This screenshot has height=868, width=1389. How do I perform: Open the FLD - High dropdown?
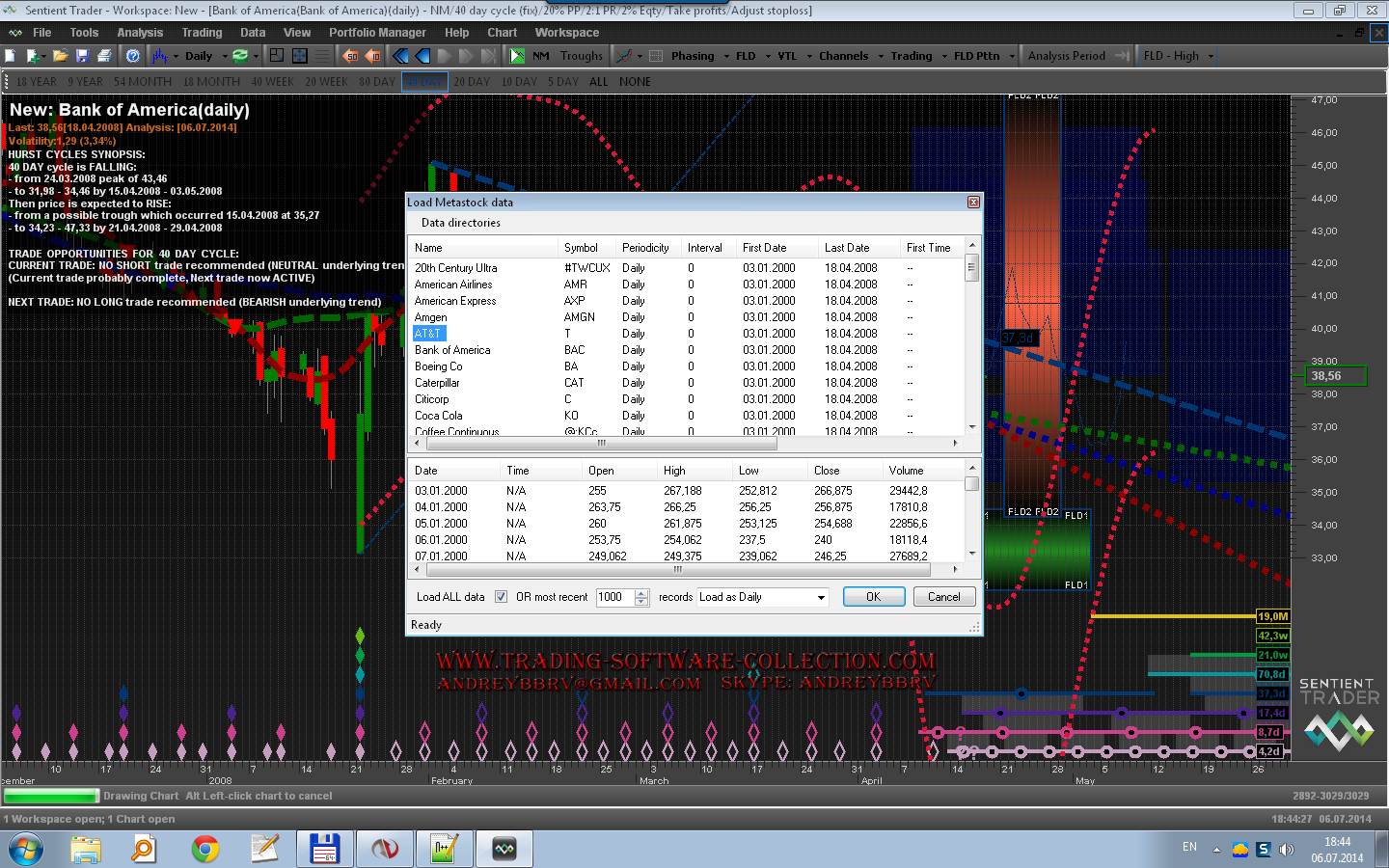(1211, 56)
